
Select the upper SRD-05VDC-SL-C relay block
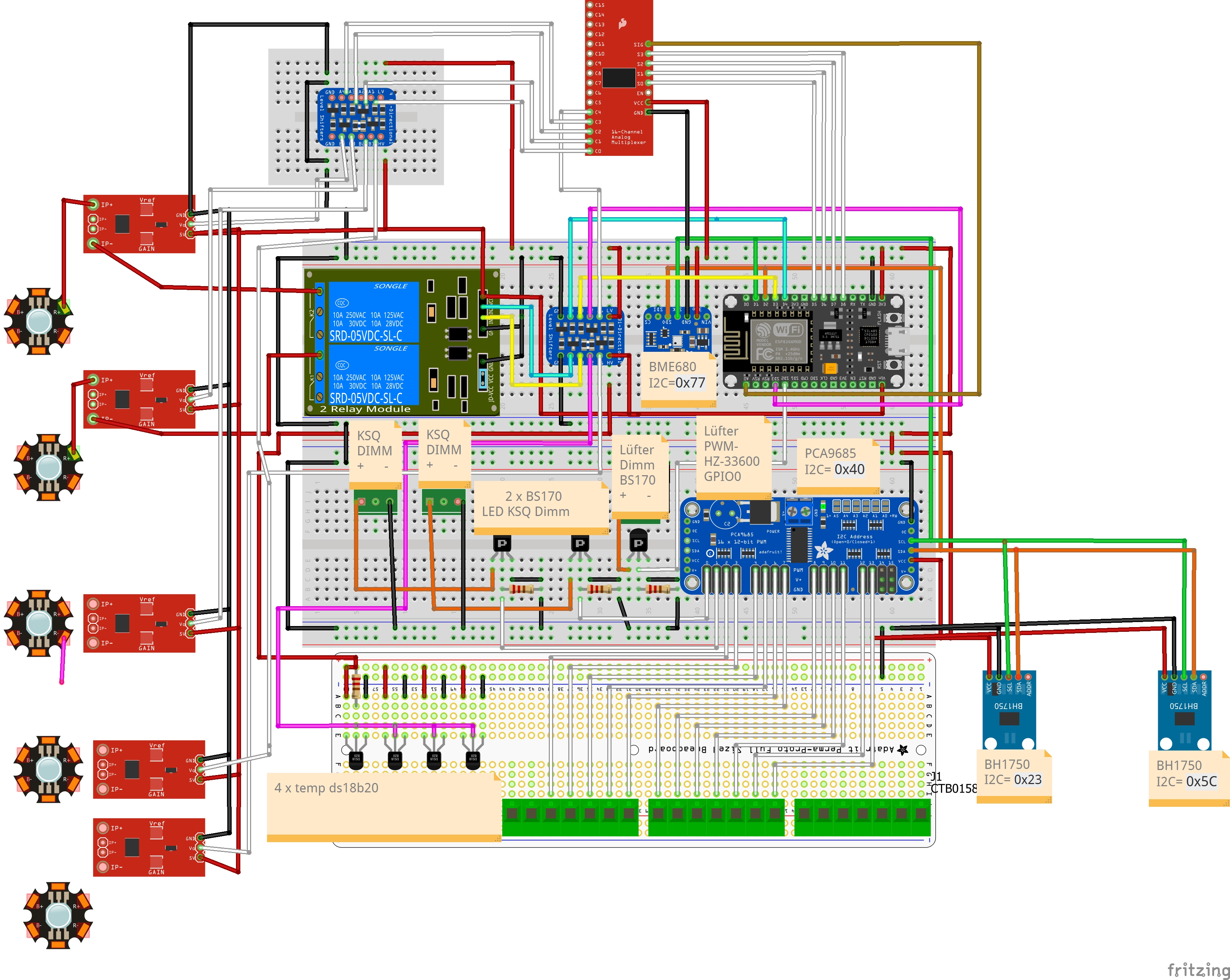tap(374, 312)
